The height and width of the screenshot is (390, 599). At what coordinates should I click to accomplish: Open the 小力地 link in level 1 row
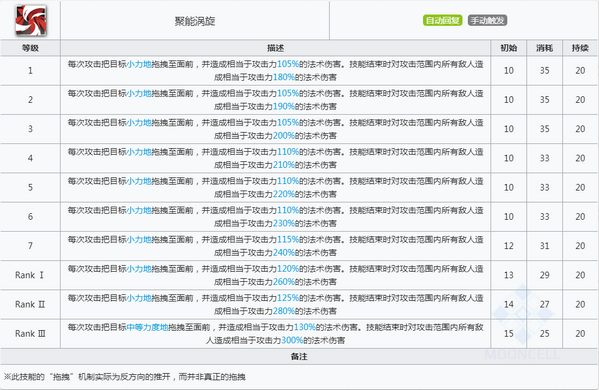pyautogui.click(x=139, y=64)
